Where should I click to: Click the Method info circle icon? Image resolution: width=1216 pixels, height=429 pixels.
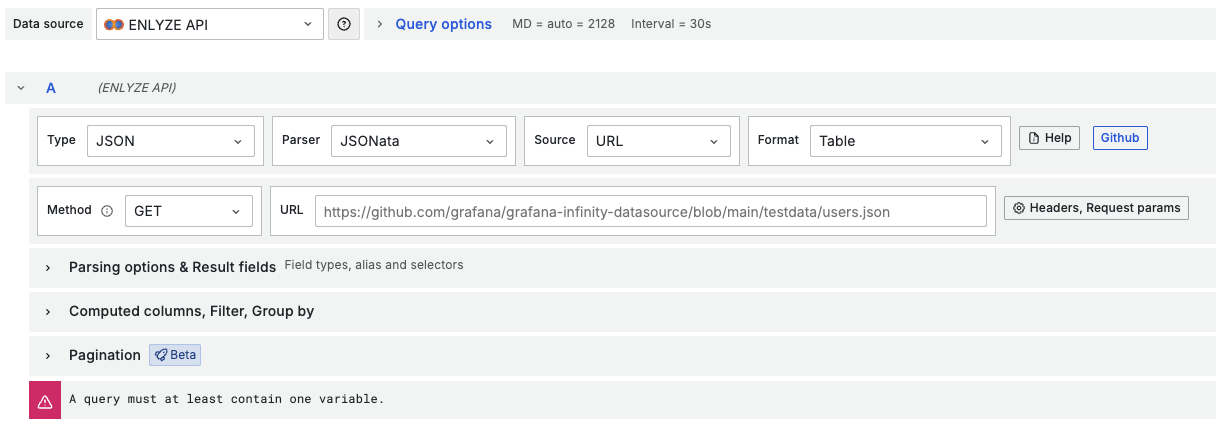[x=107, y=211]
